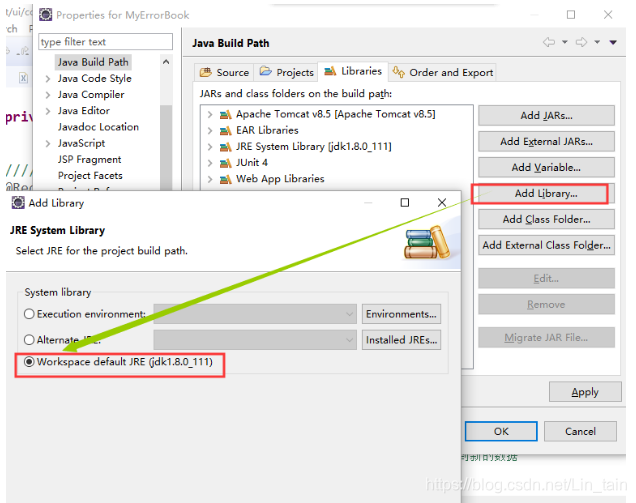Switch to the Projects tab

286,72
